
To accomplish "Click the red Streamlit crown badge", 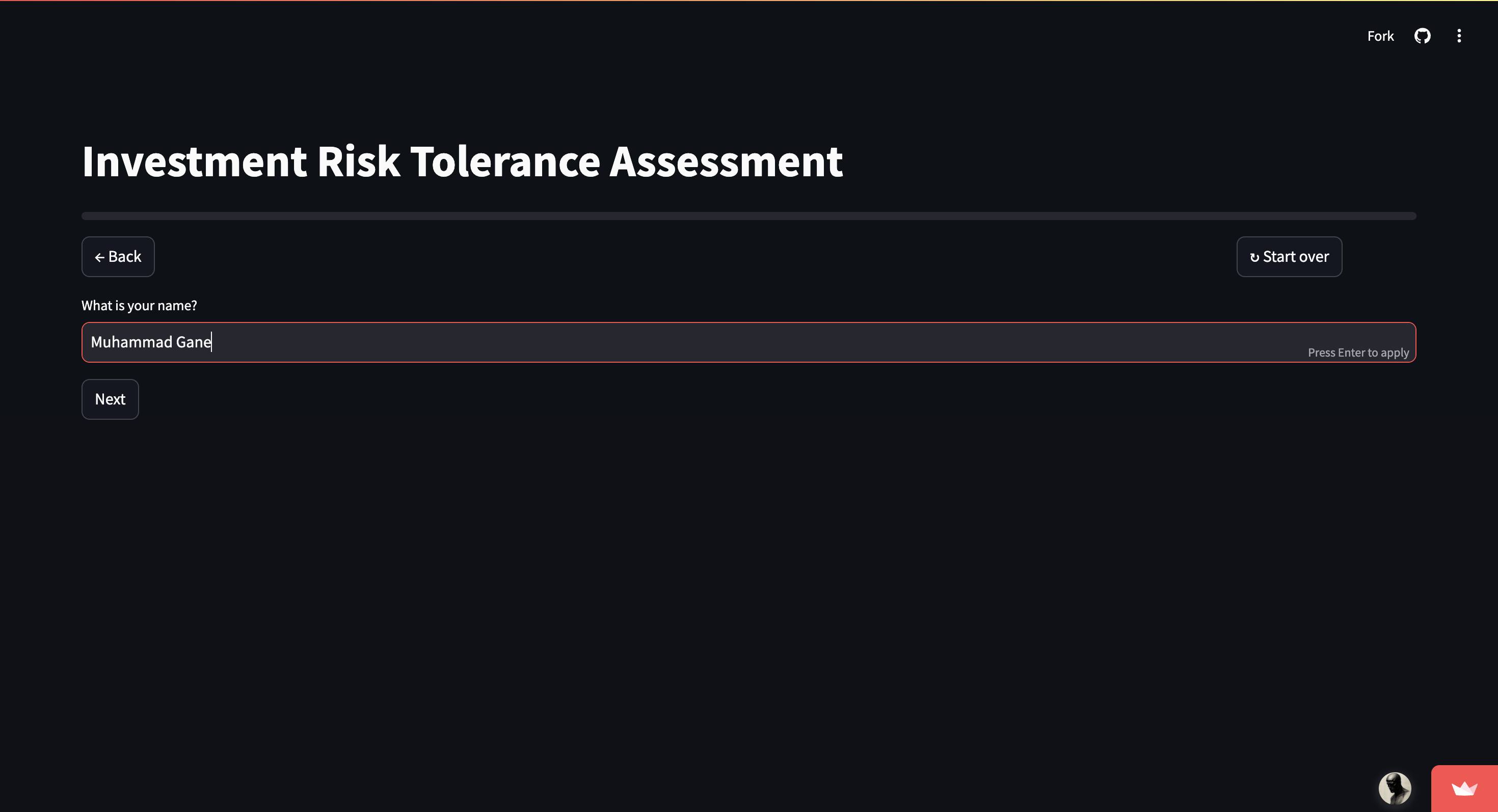I will pos(1464,789).
